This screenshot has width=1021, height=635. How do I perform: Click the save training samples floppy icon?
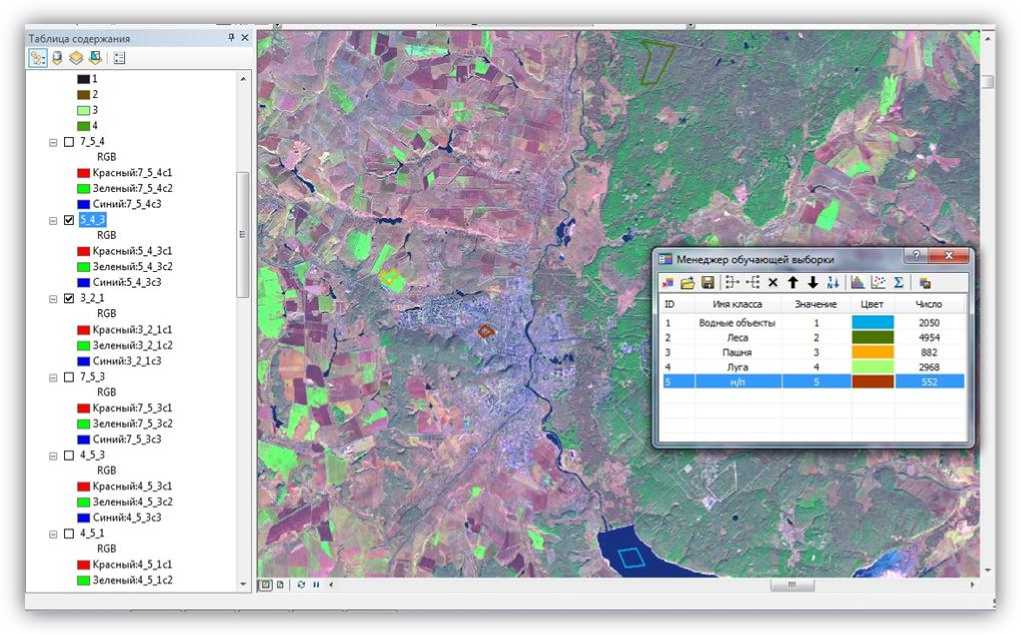(708, 283)
